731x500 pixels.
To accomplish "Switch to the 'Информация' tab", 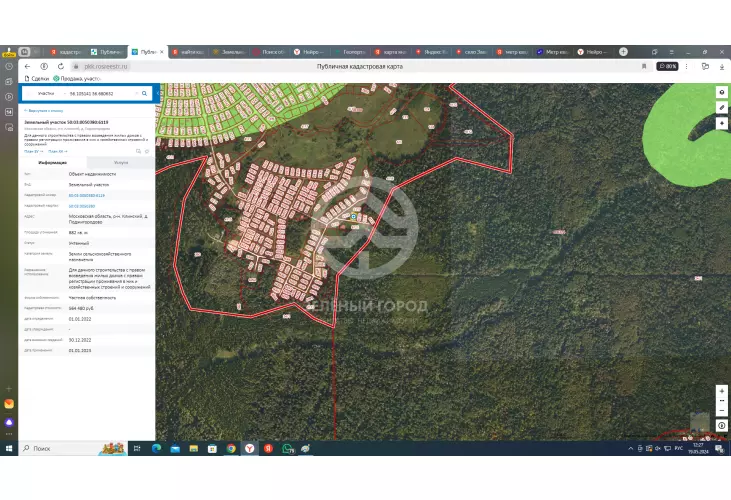I will pos(53,163).
